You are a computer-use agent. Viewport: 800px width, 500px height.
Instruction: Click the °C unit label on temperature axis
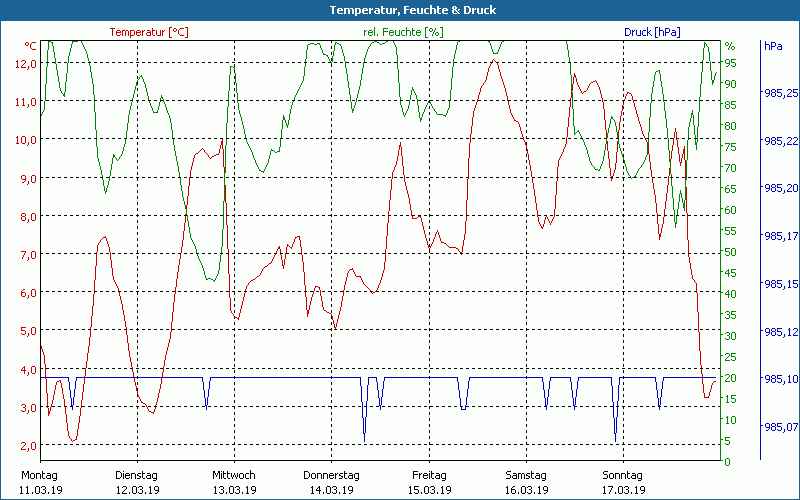[30, 46]
